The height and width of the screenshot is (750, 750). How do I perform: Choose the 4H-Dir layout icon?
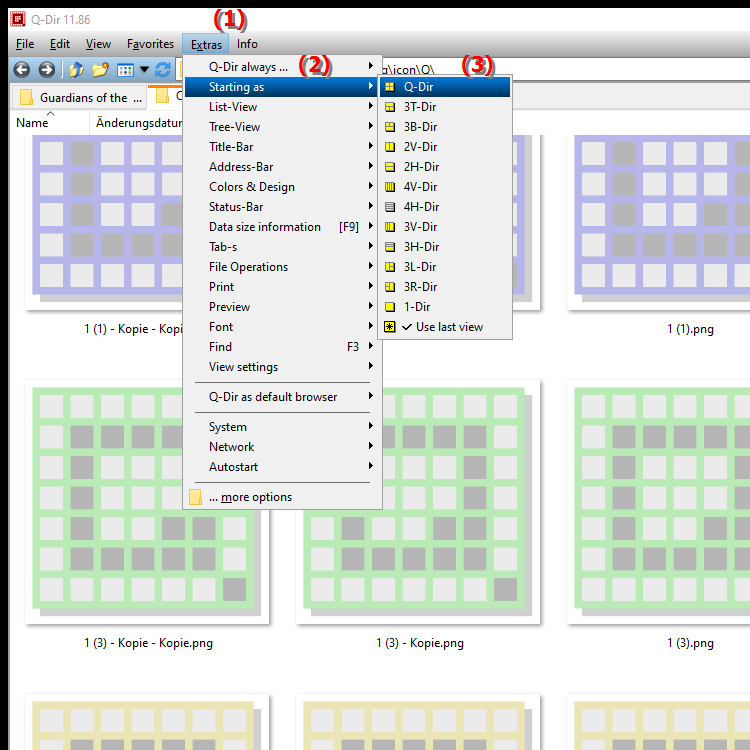tap(390, 207)
